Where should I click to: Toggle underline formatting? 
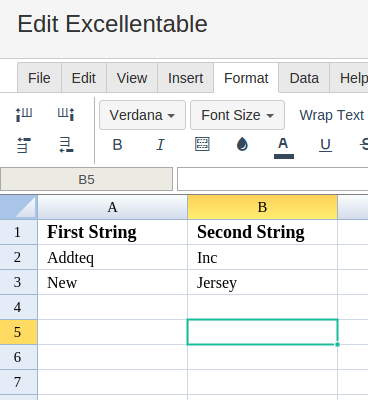pyautogui.click(x=325, y=145)
